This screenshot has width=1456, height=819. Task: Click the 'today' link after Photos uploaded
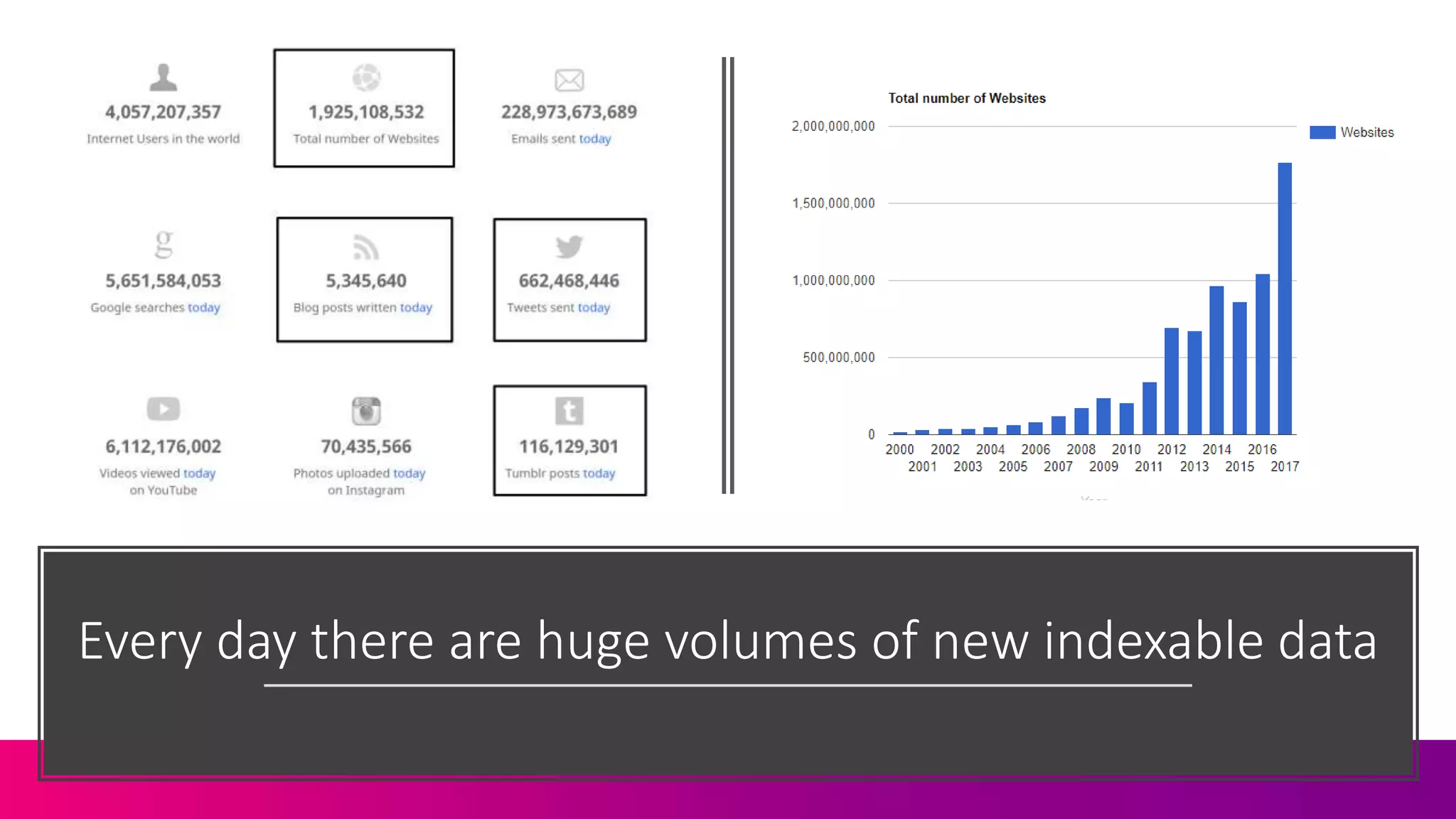point(409,473)
